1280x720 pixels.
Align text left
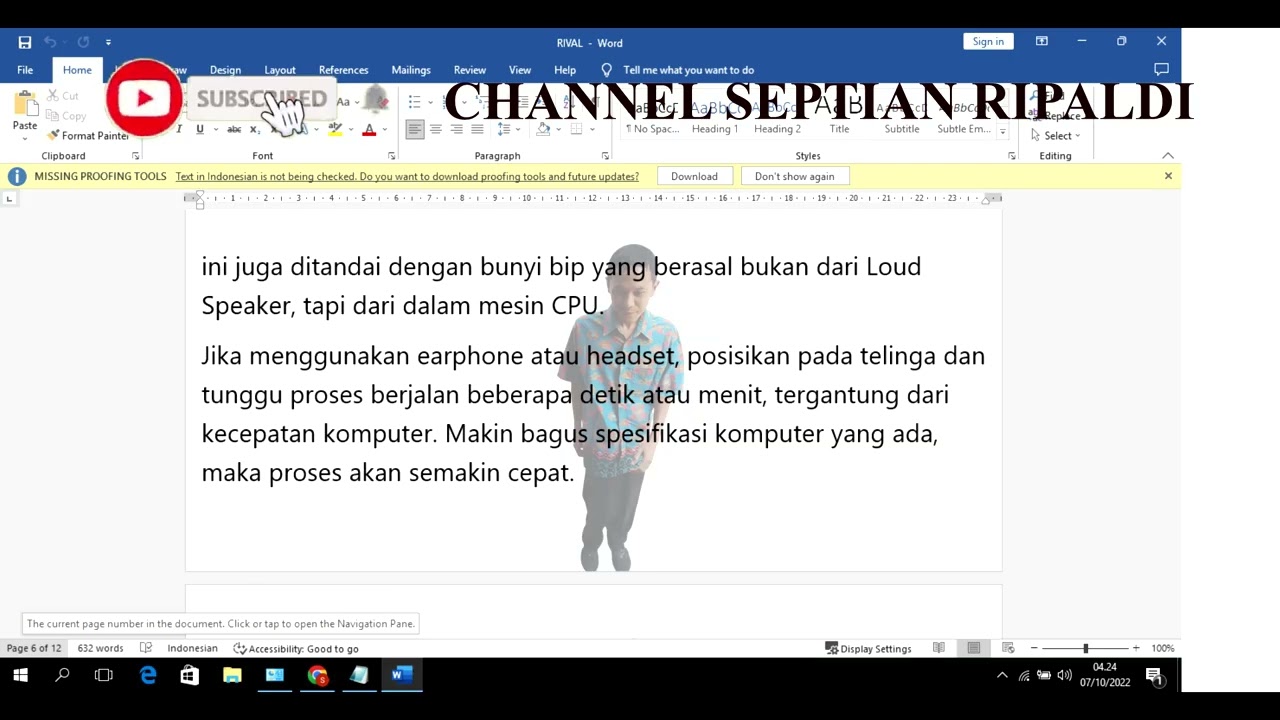[x=414, y=129]
